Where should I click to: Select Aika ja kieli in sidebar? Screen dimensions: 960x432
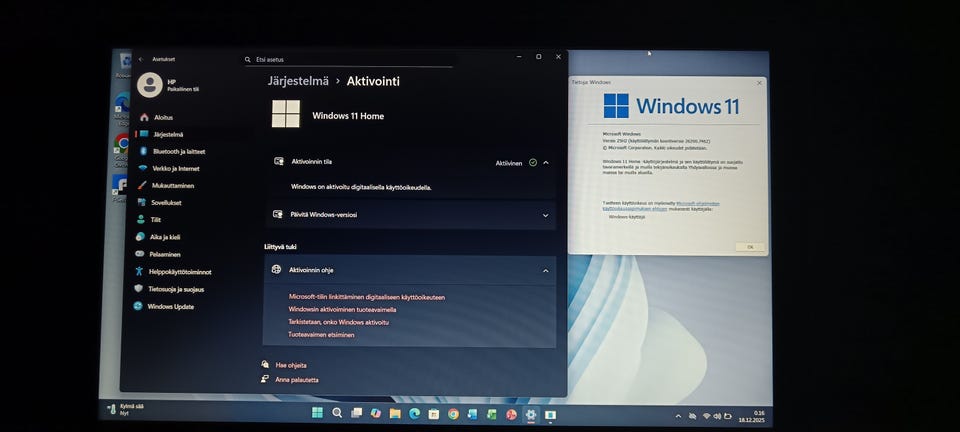(165, 237)
